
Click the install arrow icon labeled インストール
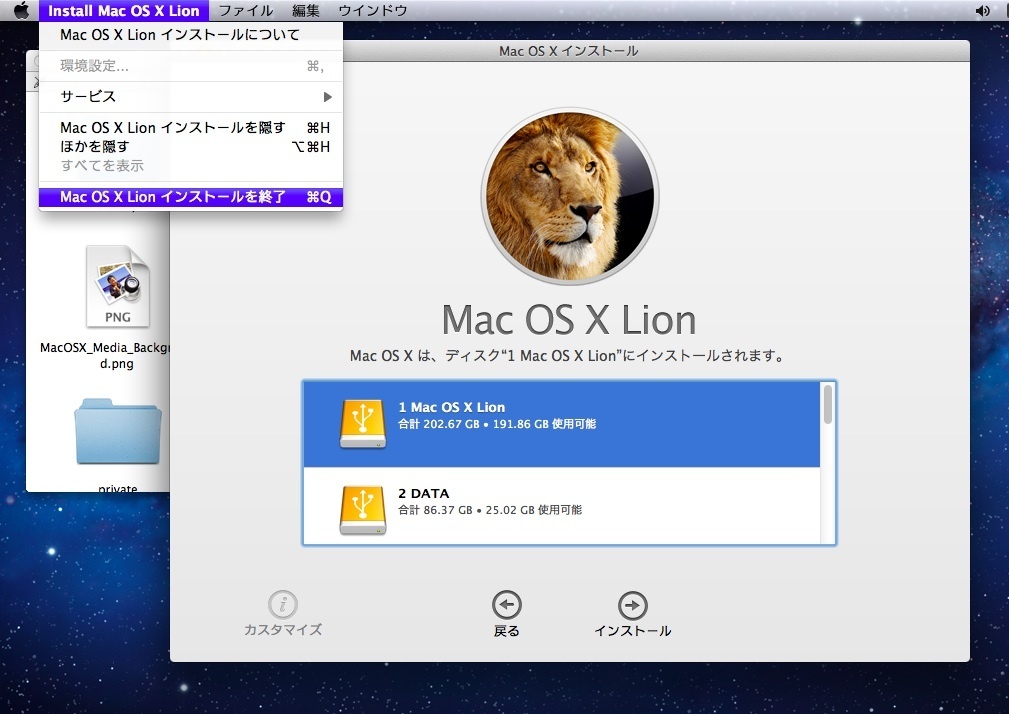632,606
